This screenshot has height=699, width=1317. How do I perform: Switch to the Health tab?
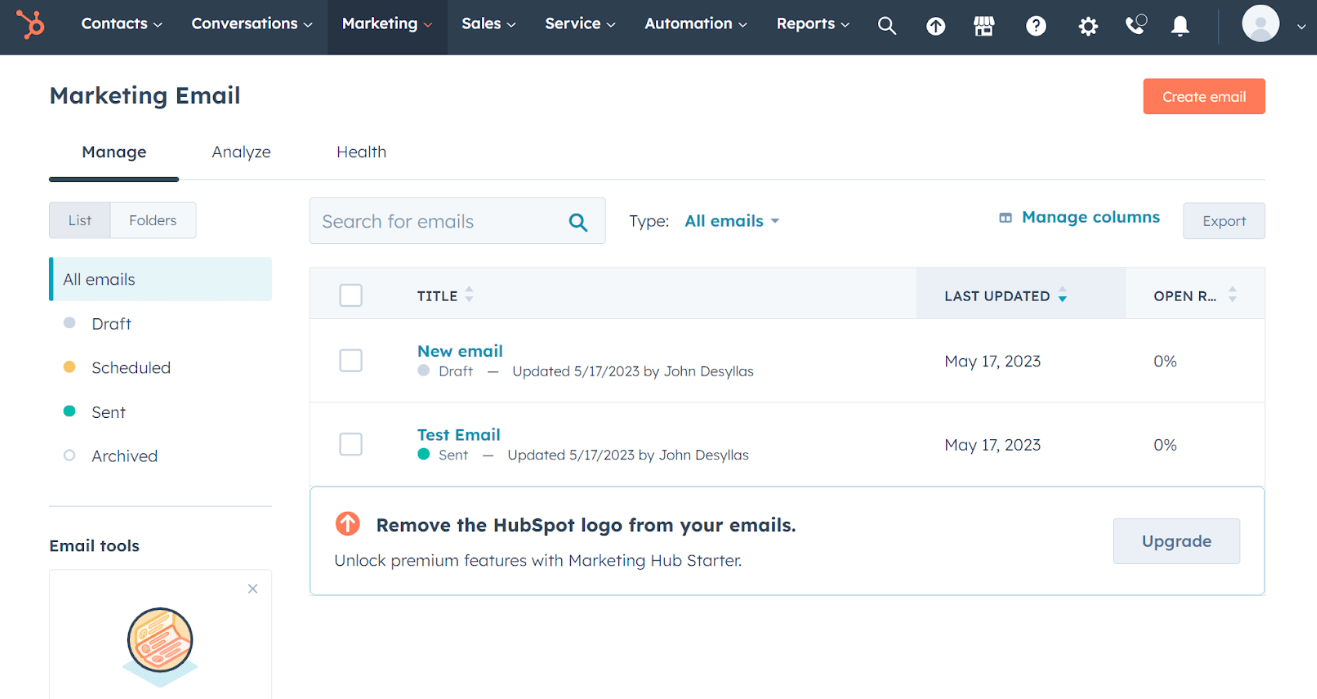click(361, 152)
